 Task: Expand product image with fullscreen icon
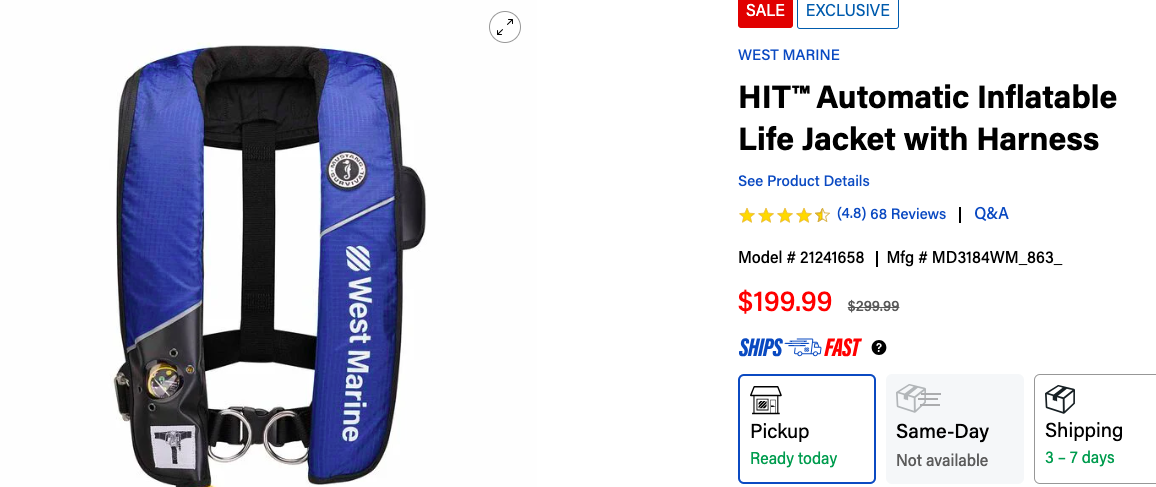(x=505, y=28)
